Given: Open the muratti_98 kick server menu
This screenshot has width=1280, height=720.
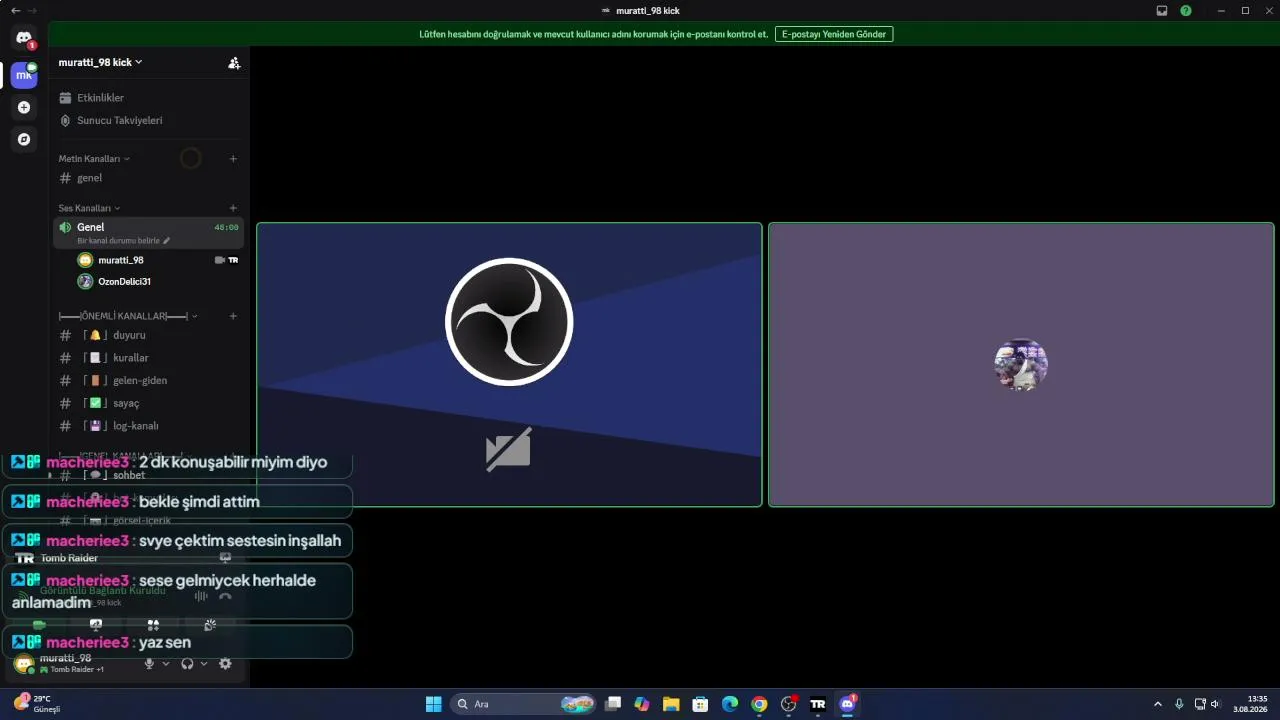Looking at the screenshot, I should 100,62.
